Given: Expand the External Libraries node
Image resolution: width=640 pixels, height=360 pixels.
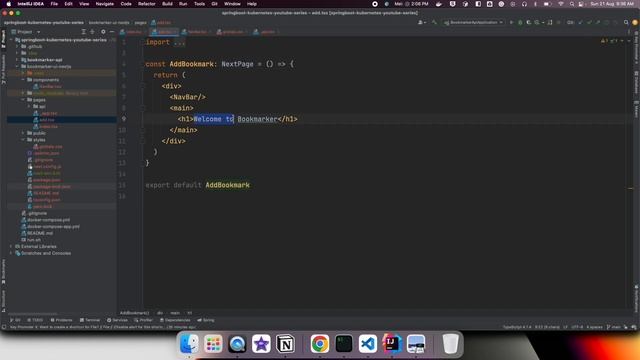Looking at the screenshot, I should click(x=11, y=247).
